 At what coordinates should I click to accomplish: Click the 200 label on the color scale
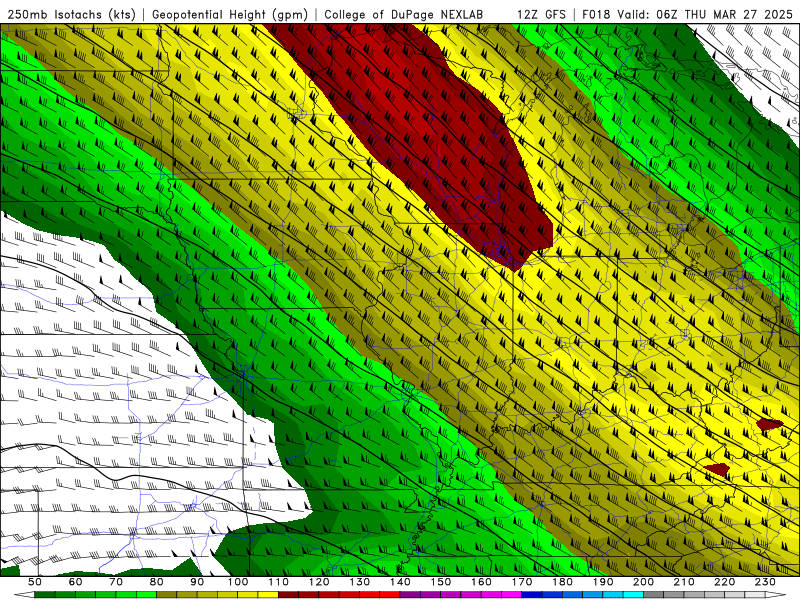(x=643, y=582)
